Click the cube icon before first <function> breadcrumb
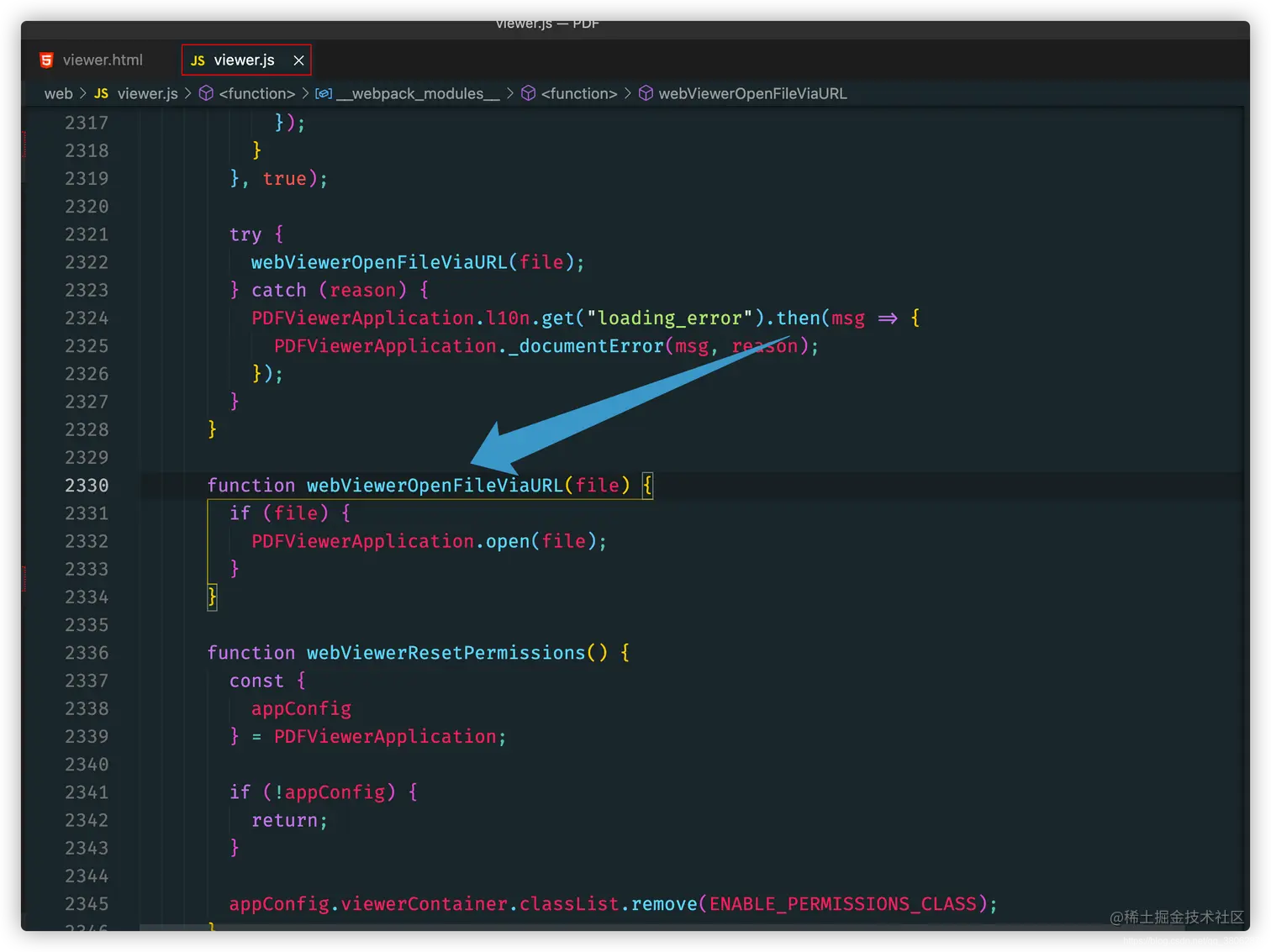 tap(206, 93)
